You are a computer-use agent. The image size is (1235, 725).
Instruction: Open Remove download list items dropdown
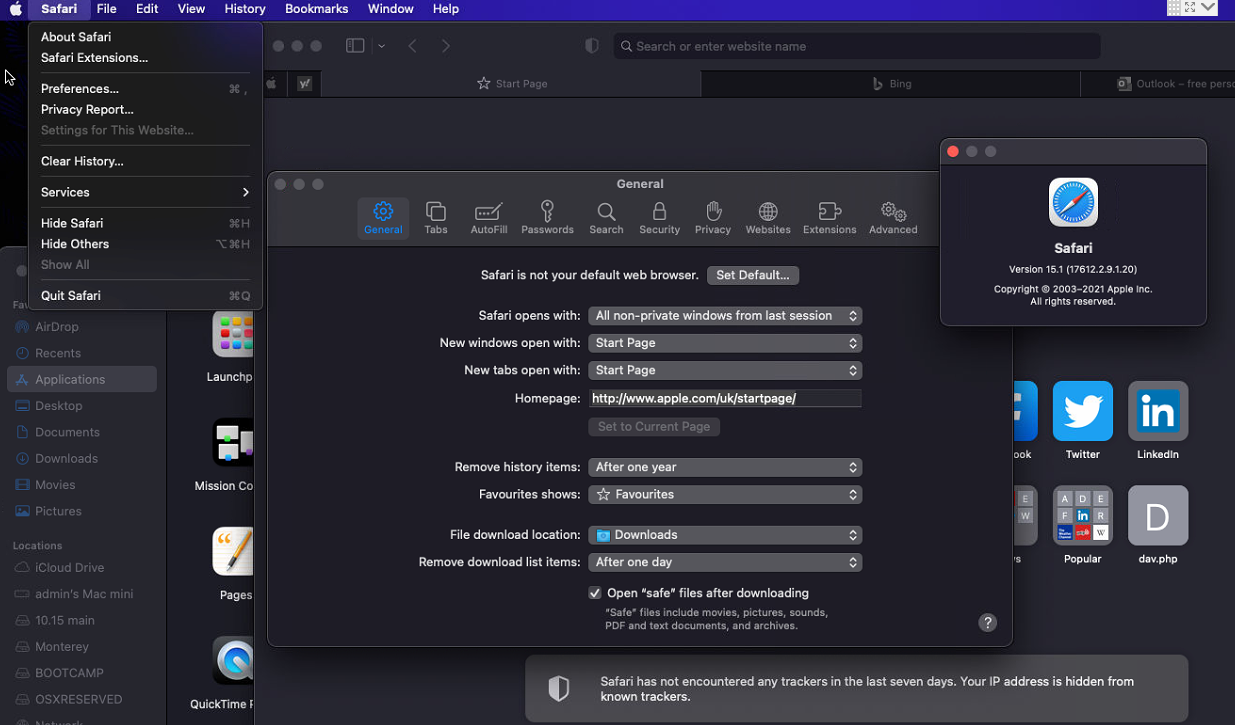point(725,562)
